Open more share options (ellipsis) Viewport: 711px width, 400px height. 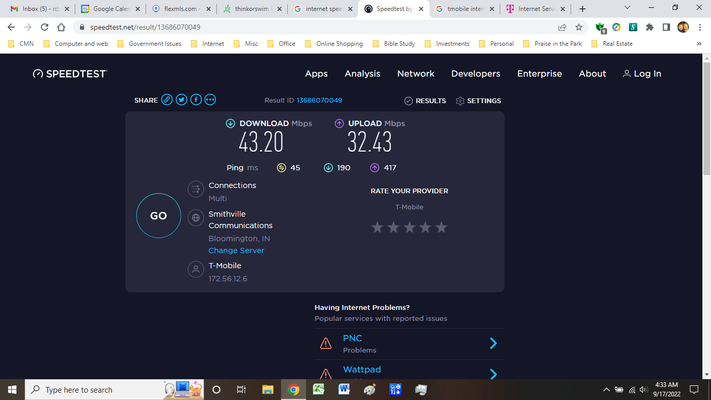pos(210,100)
